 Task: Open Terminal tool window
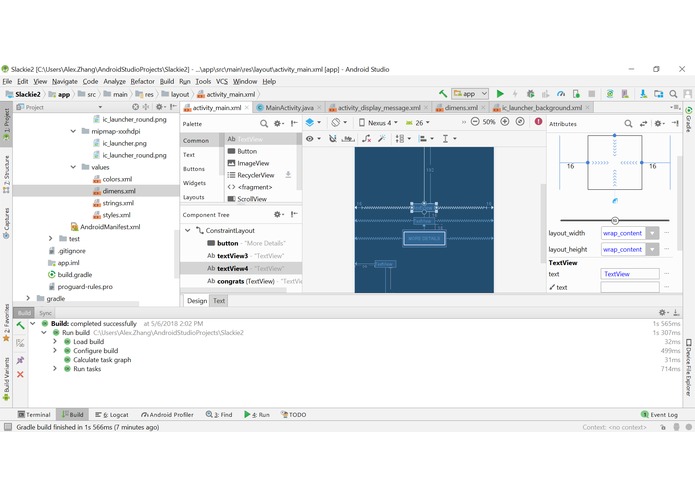click(x=34, y=415)
